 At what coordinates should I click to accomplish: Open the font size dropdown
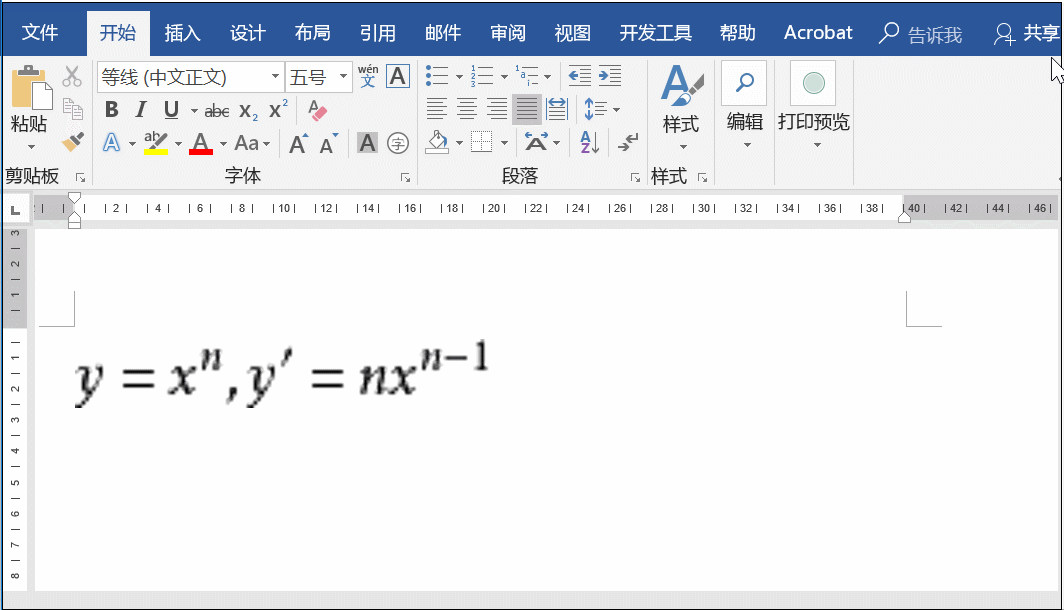coord(342,74)
